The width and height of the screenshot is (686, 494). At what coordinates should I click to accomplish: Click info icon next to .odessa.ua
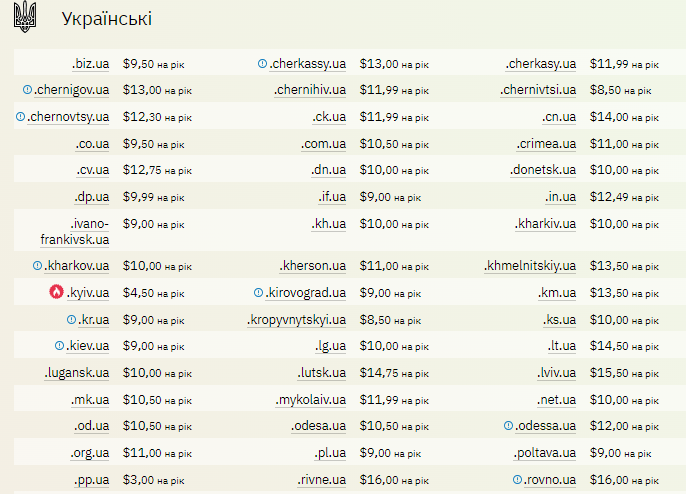509,426
